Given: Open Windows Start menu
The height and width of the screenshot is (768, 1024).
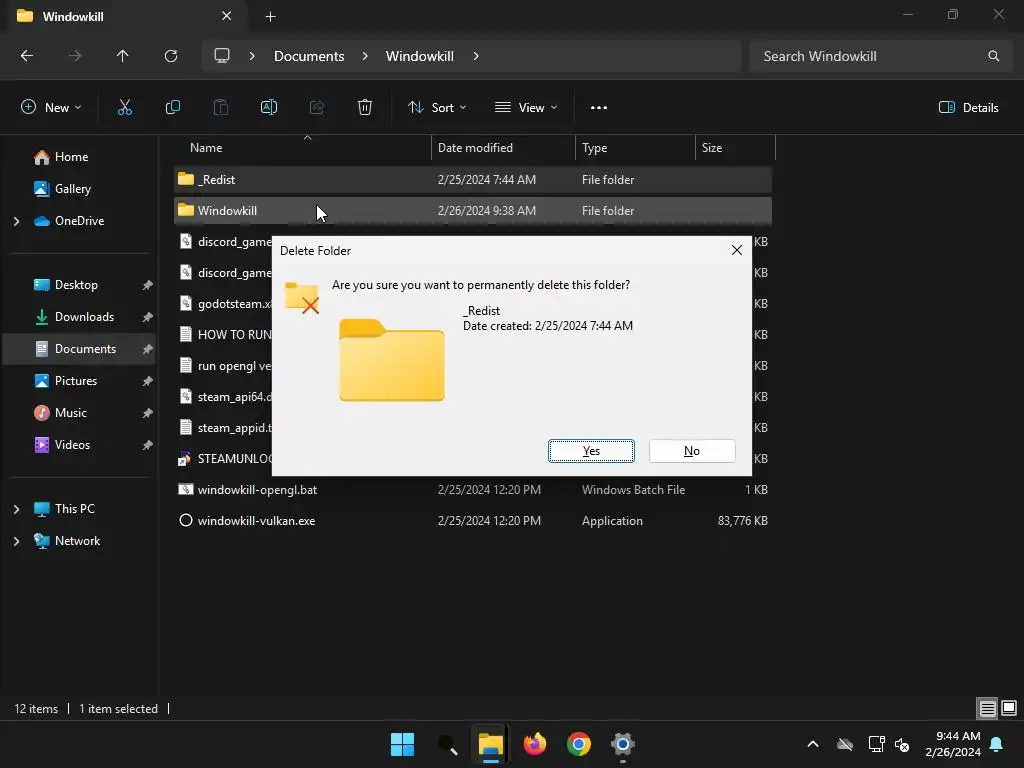Looking at the screenshot, I should coord(402,744).
